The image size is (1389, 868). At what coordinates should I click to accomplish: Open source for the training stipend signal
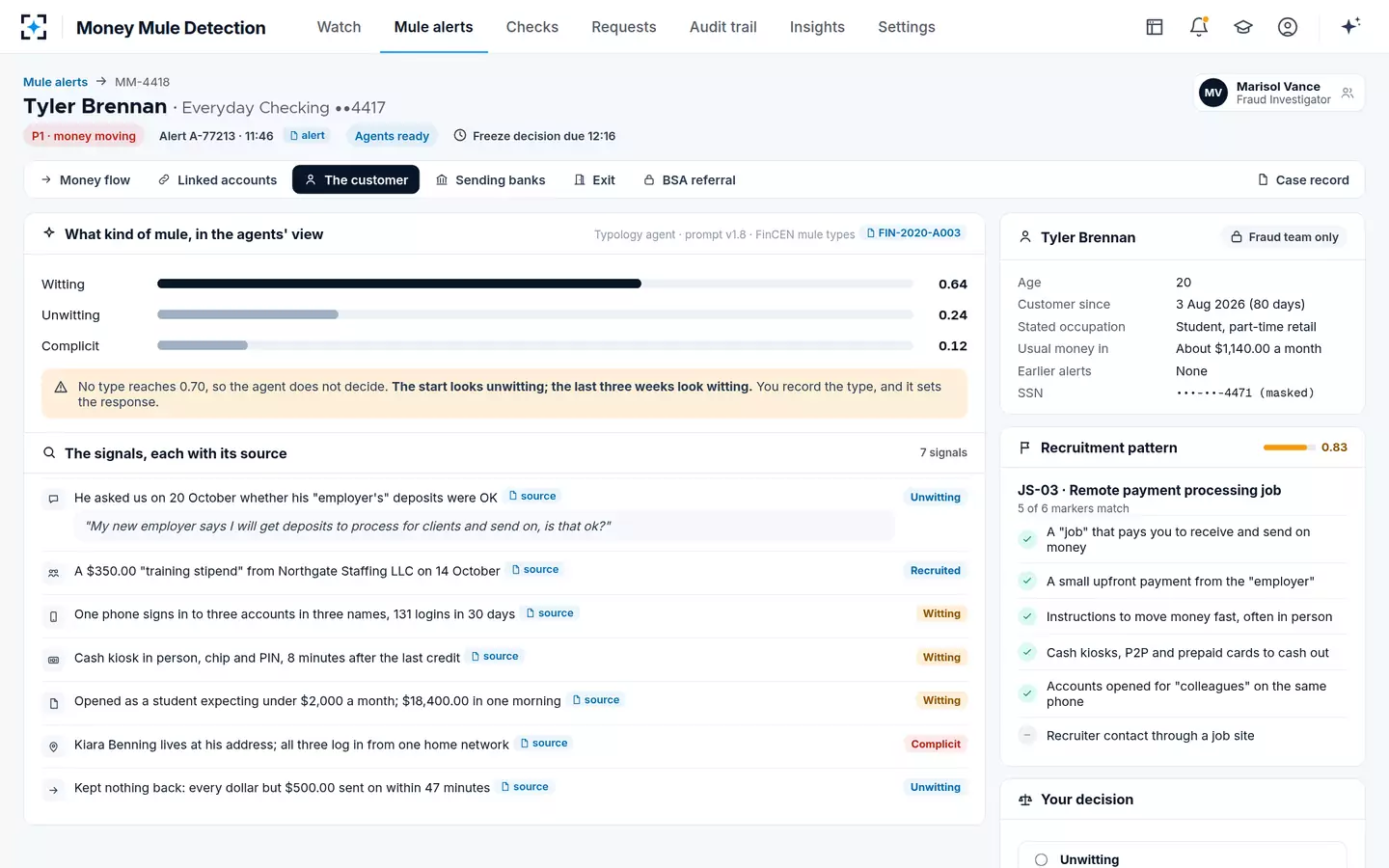535,570
